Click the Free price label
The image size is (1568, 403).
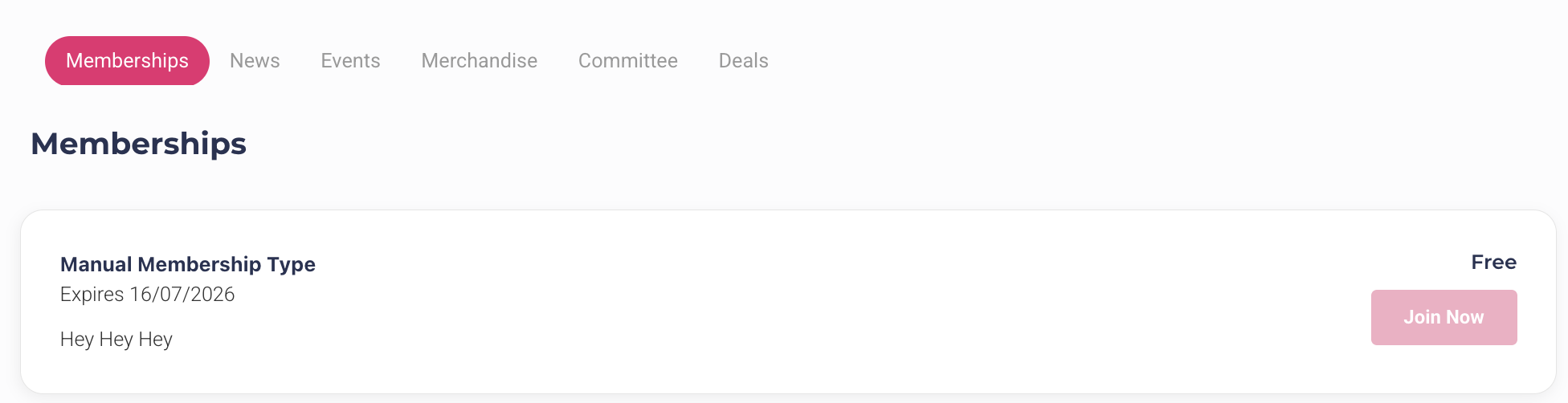(1493, 263)
